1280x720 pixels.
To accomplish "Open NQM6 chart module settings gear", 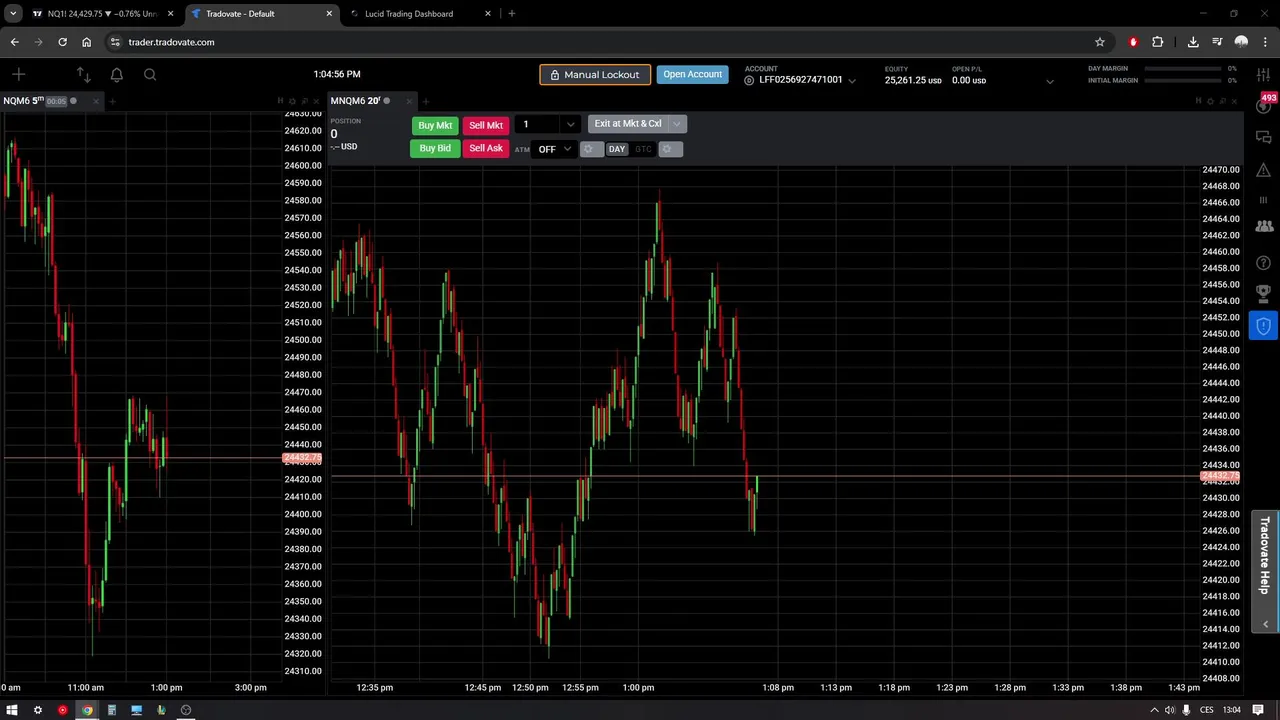I will 292,101.
